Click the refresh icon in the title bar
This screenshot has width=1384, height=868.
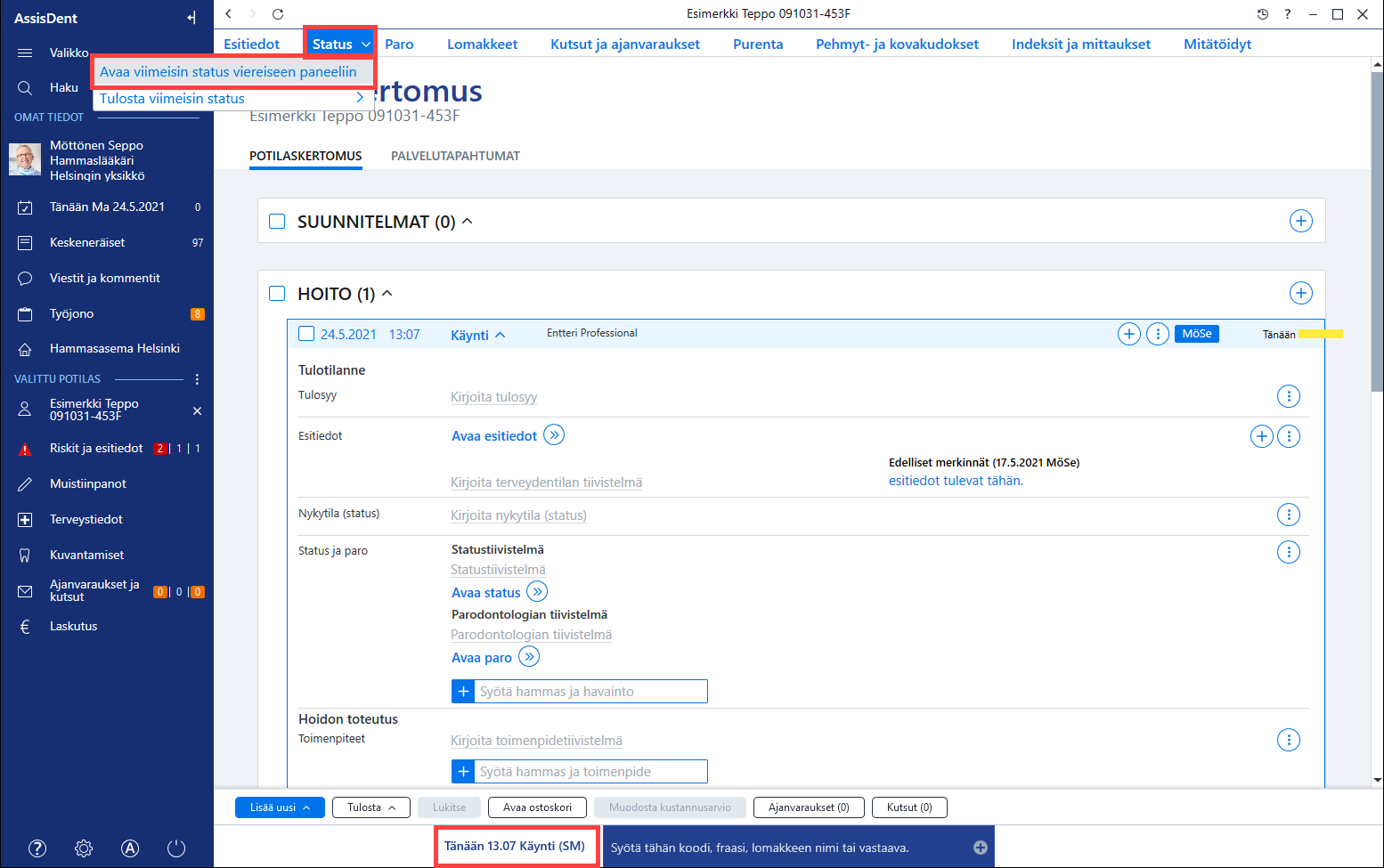point(278,13)
